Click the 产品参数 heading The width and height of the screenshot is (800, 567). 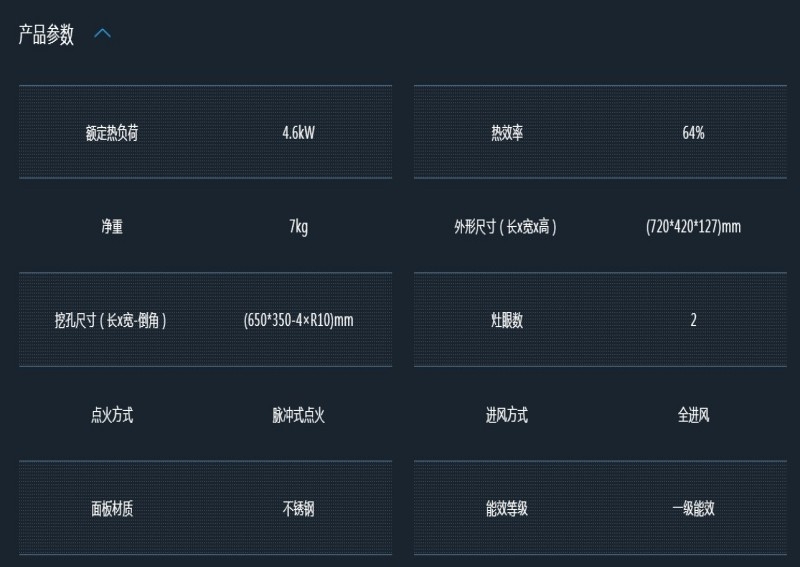click(x=46, y=35)
